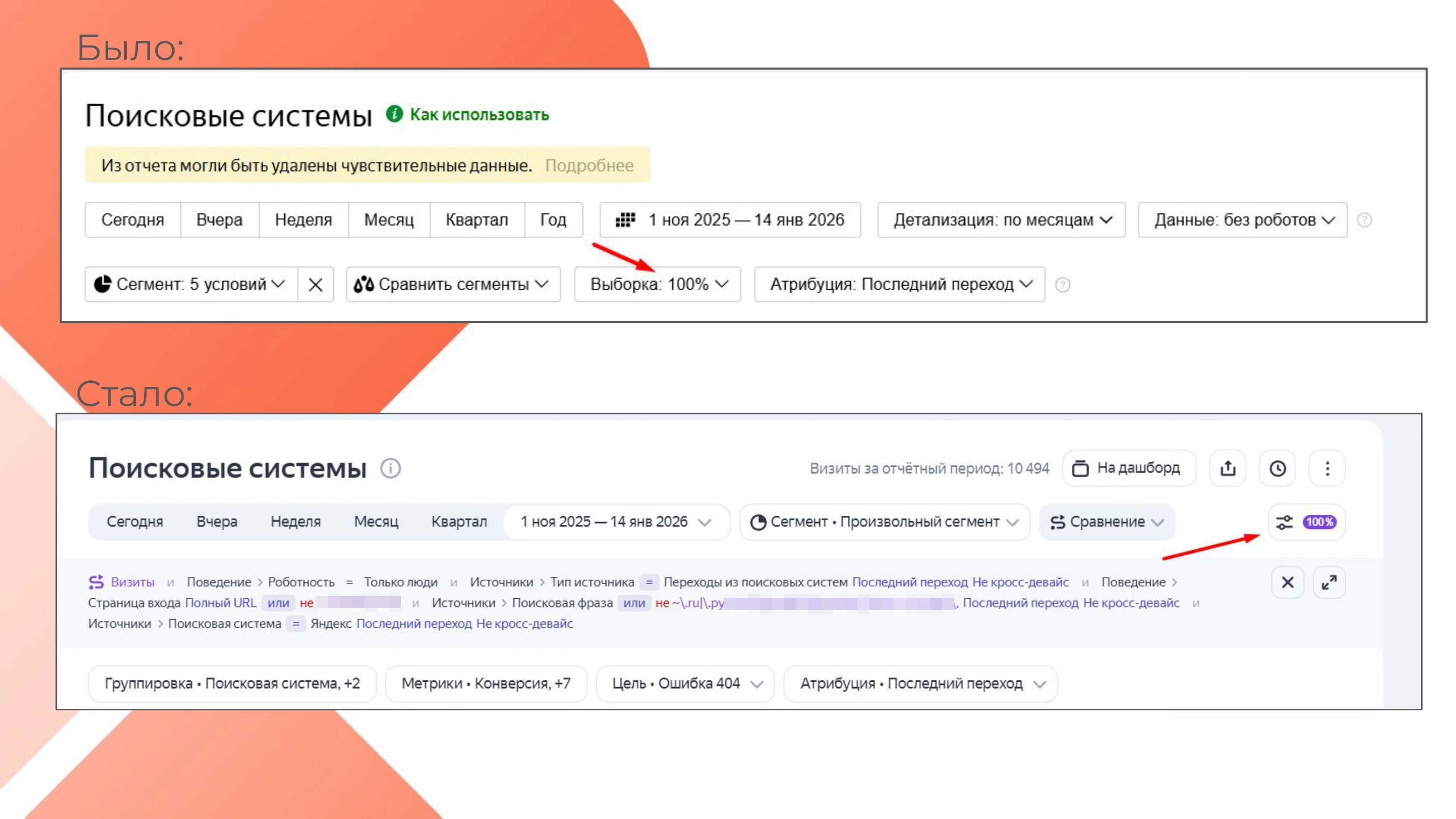1456x819 pixels.
Task: Click the Подробнее link in yellow notice
Action: pos(589,165)
